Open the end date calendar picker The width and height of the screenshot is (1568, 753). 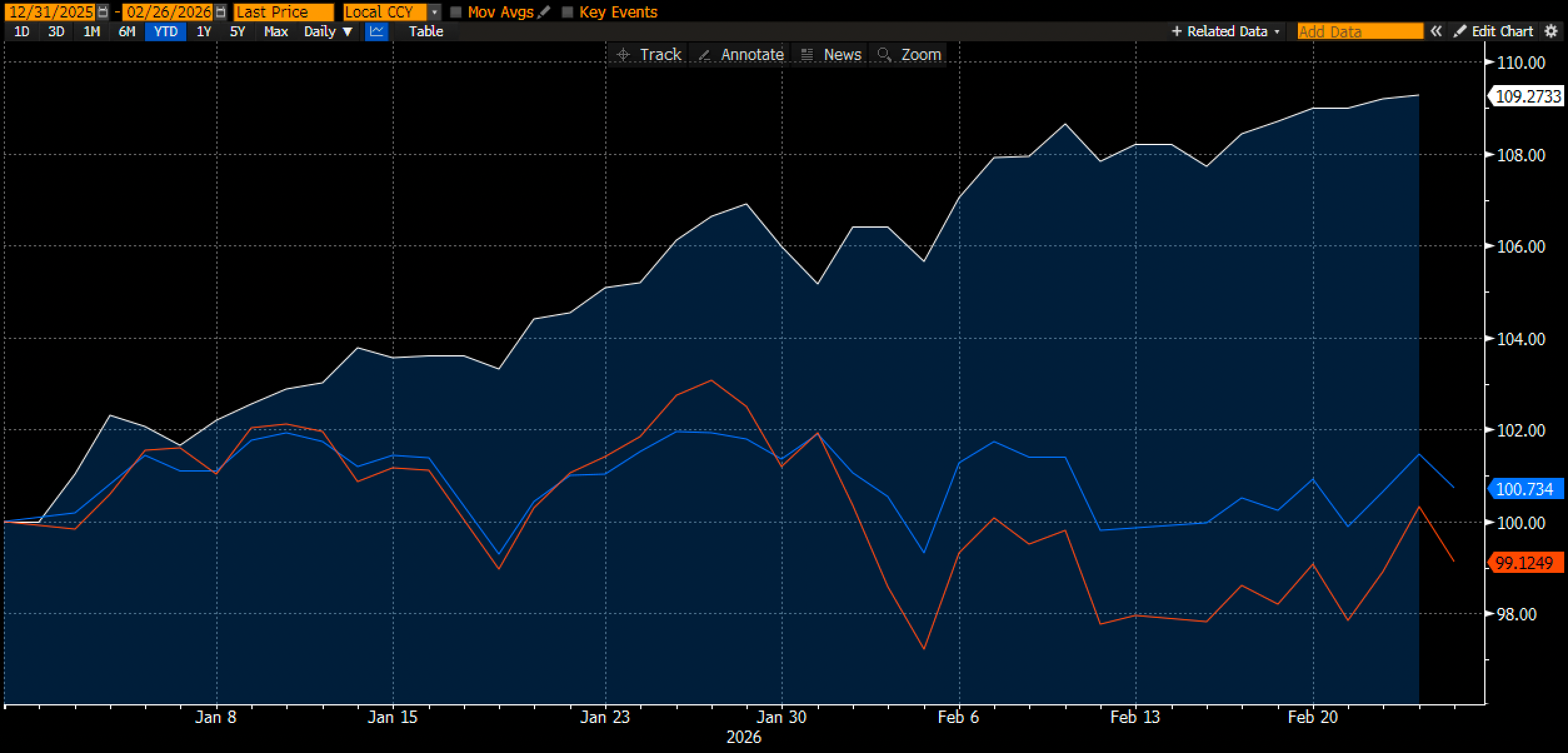coord(220,12)
